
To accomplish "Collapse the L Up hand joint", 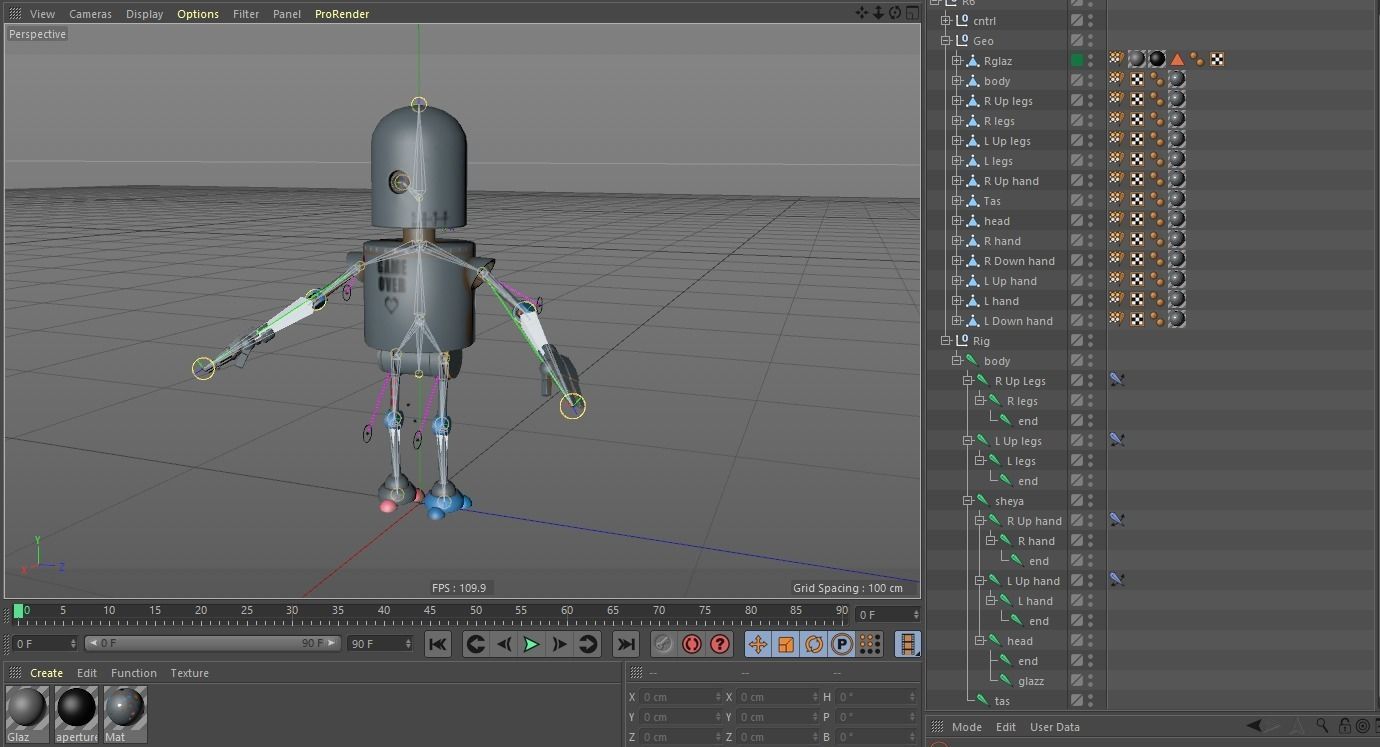I will pyautogui.click(x=980, y=580).
